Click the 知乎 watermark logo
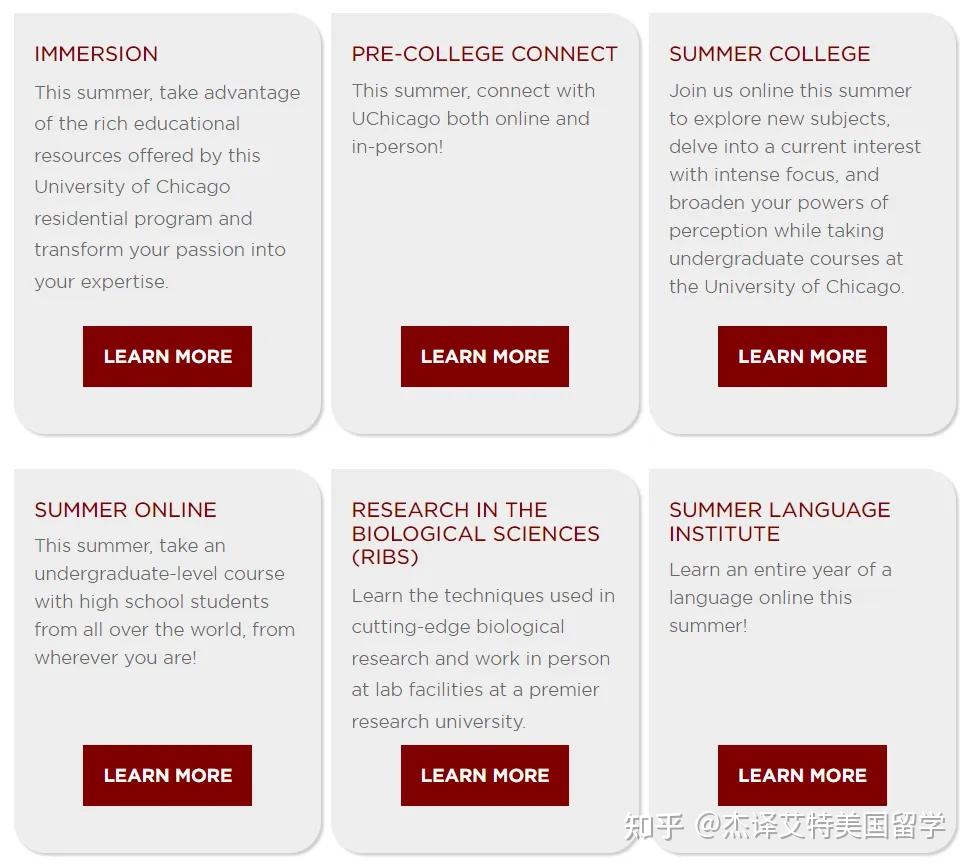The height and width of the screenshot is (866, 971). (654, 826)
